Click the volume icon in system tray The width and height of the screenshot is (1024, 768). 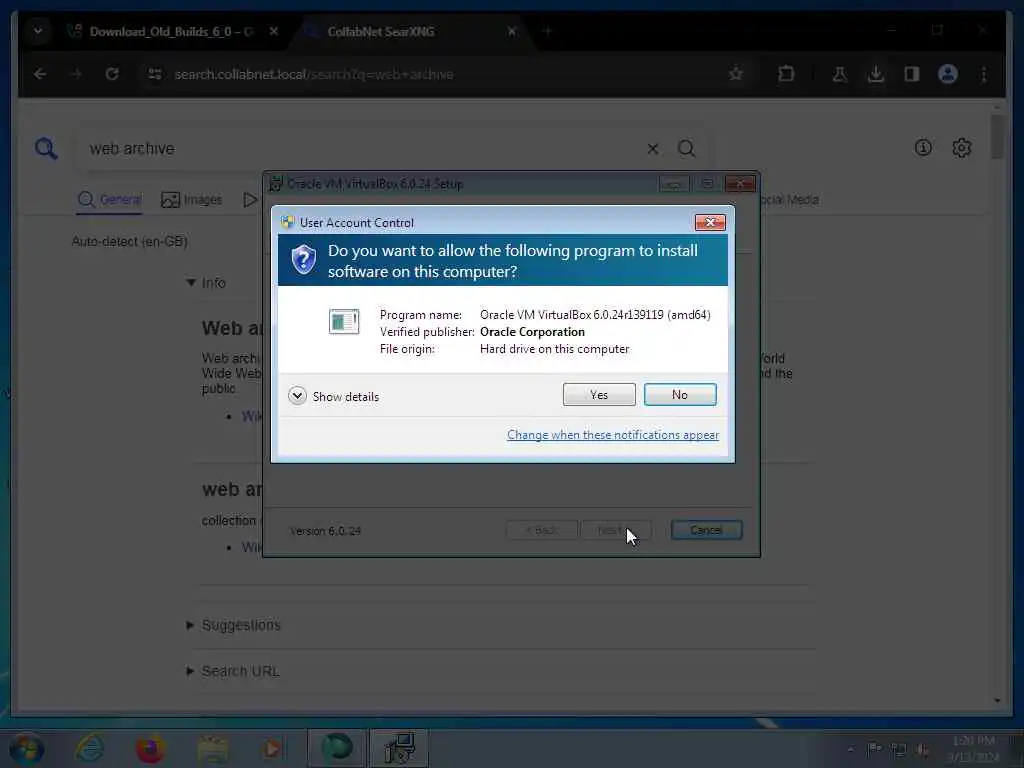click(922, 750)
